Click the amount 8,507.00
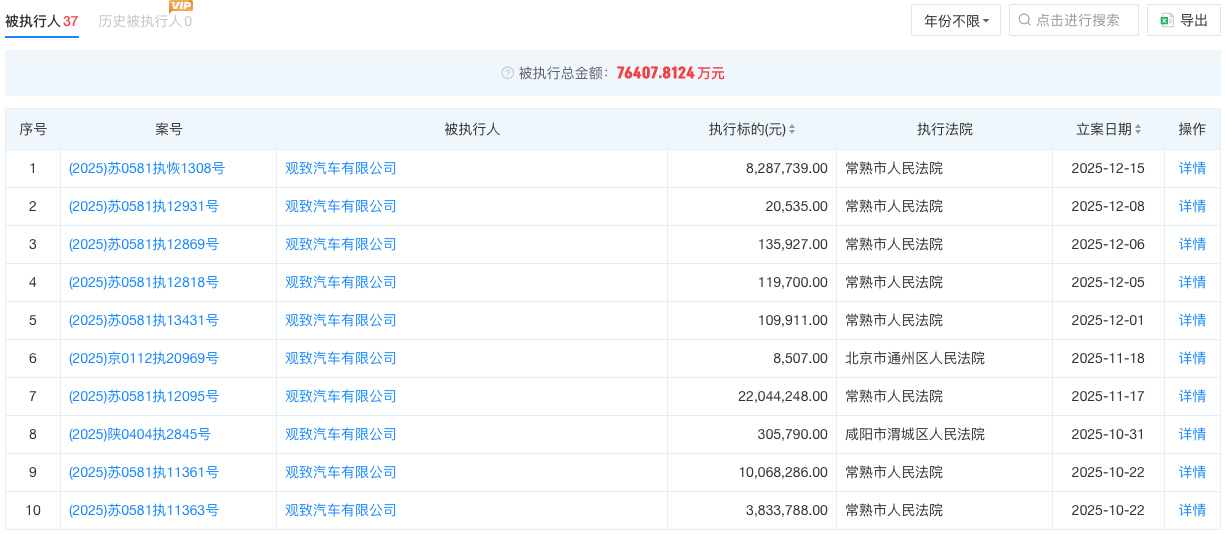 [x=801, y=358]
